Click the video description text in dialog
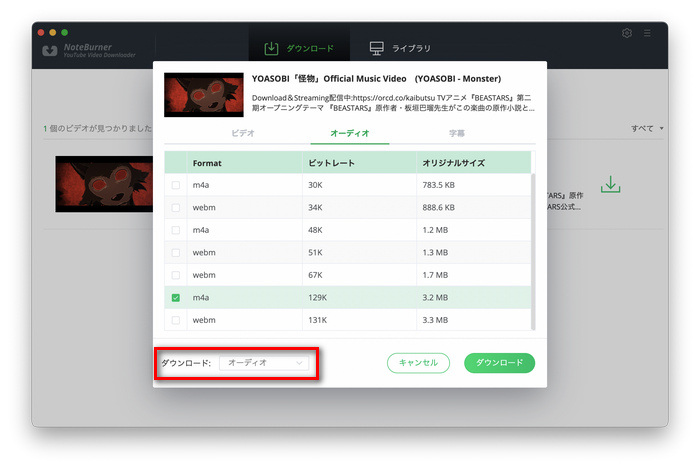 pos(393,103)
